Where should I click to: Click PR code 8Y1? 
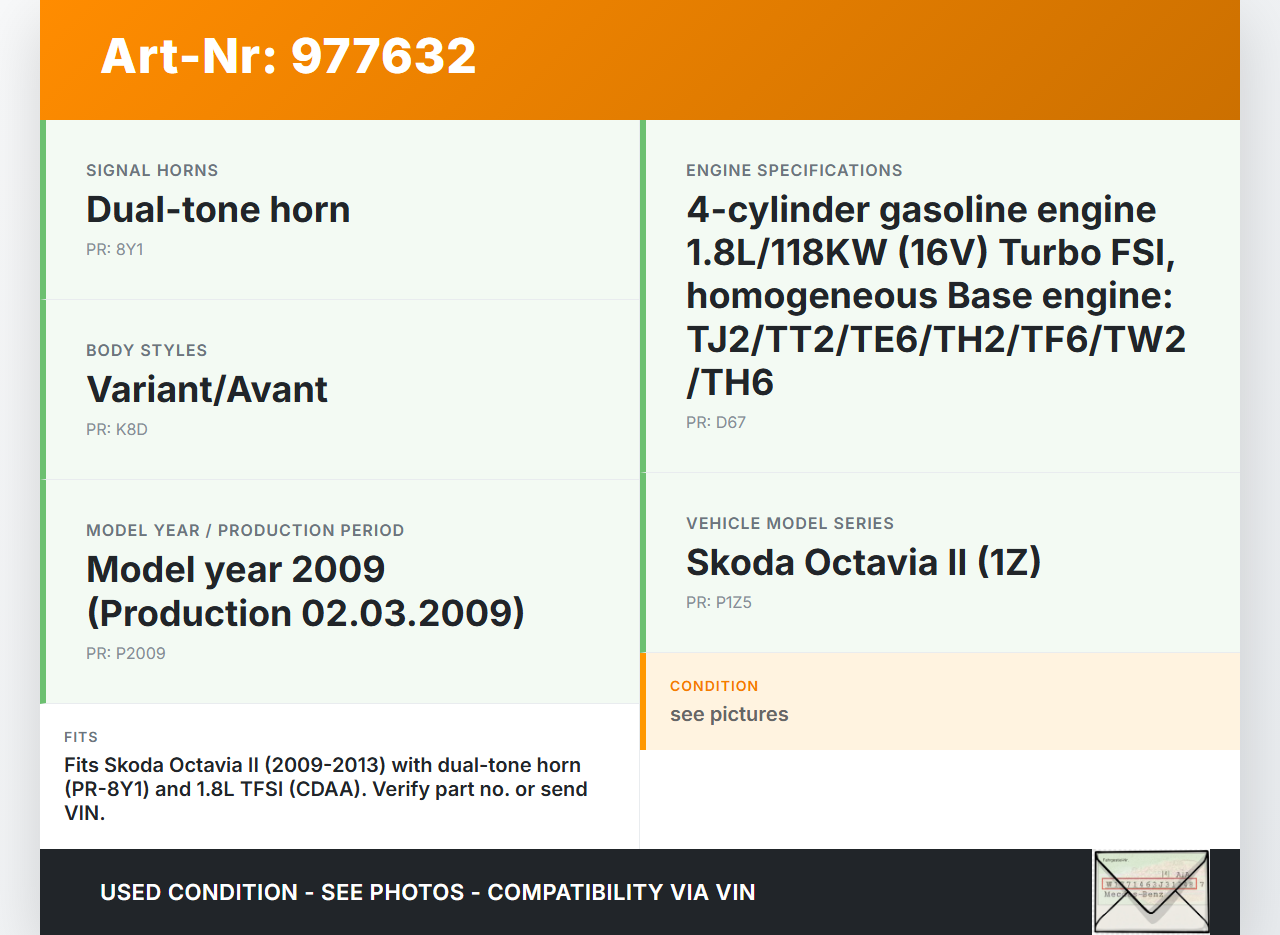[115, 249]
